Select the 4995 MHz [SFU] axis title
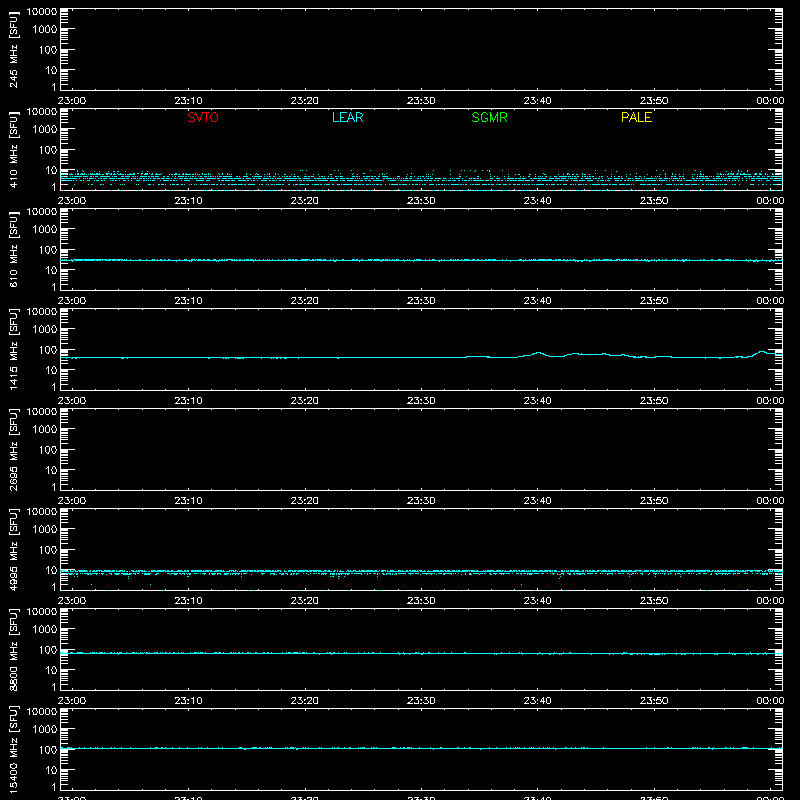The width and height of the screenshot is (800, 800). (x=13, y=549)
